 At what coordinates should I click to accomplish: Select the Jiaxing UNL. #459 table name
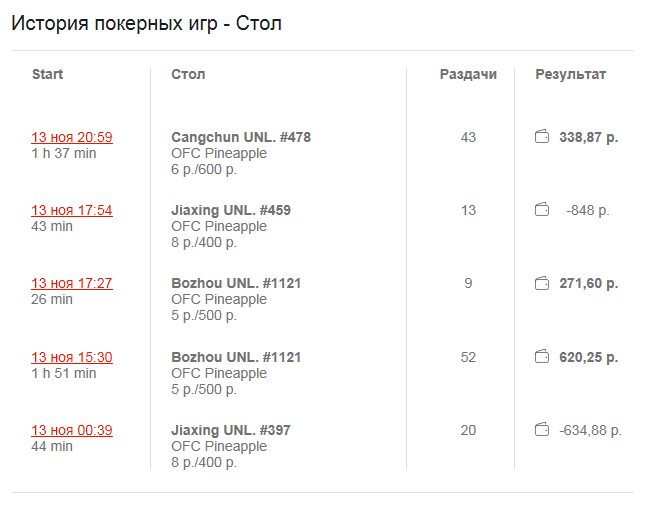point(231,210)
